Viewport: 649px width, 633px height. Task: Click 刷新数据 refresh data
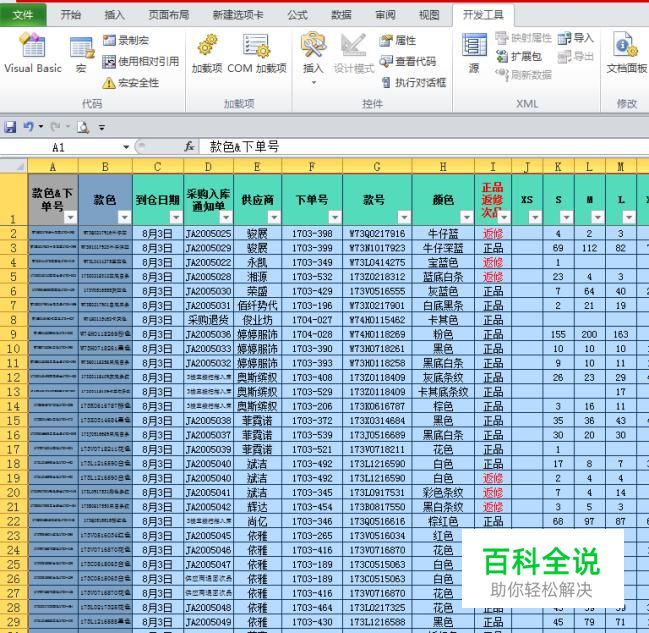tap(524, 75)
